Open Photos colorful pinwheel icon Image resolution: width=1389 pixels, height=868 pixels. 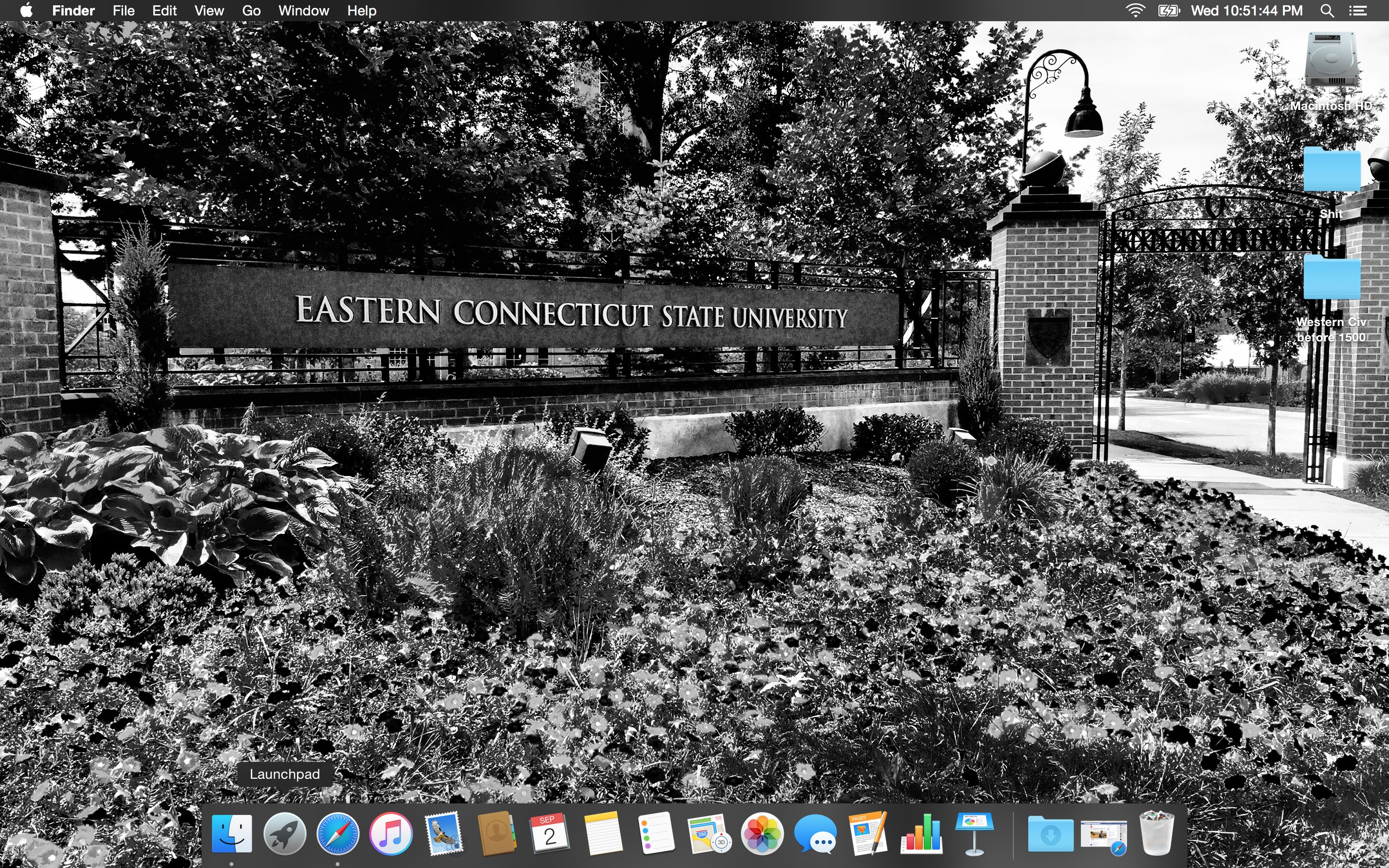click(x=762, y=834)
